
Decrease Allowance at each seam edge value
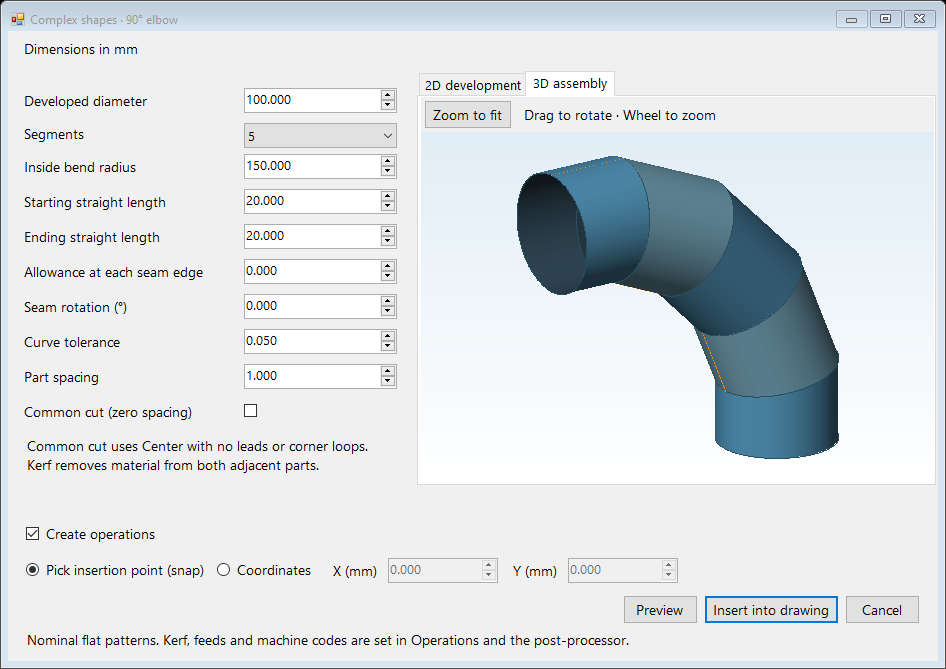pyautogui.click(x=388, y=276)
